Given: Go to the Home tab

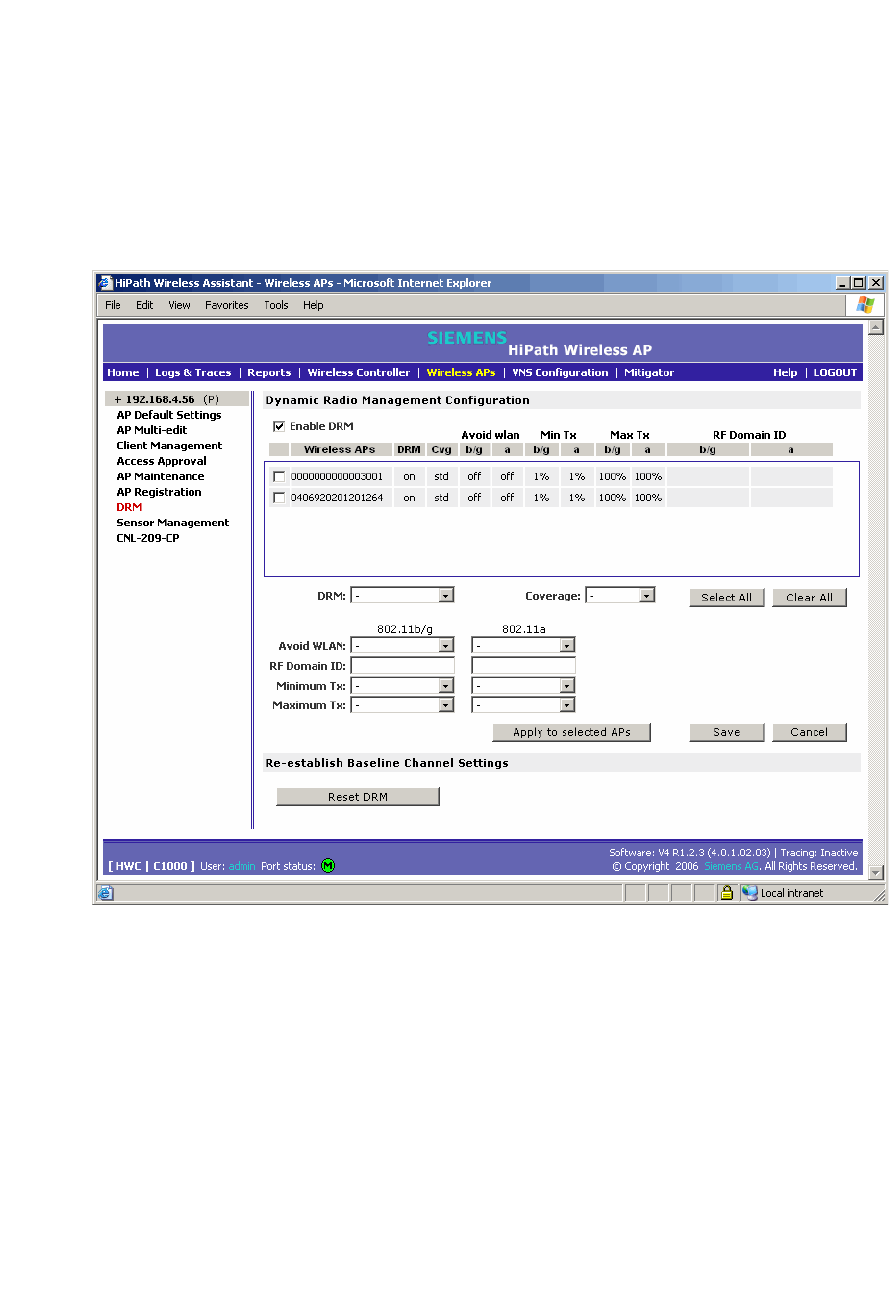Looking at the screenshot, I should 123,372.
